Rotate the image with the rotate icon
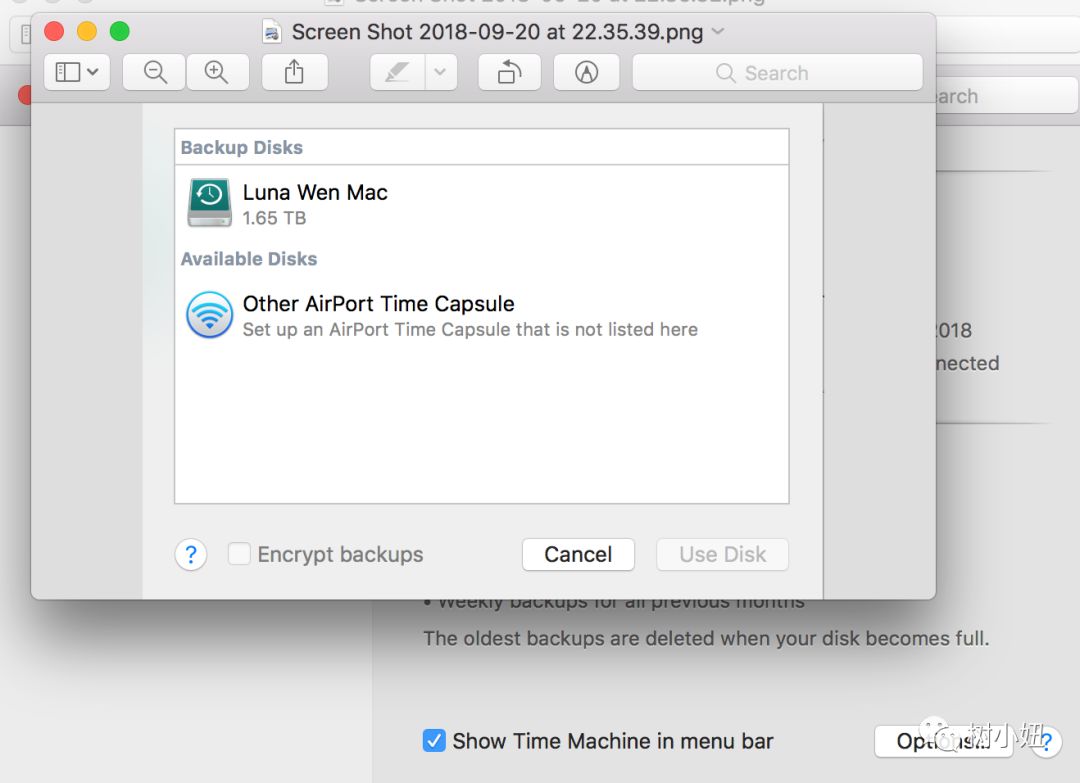This screenshot has height=783, width=1080. point(510,72)
